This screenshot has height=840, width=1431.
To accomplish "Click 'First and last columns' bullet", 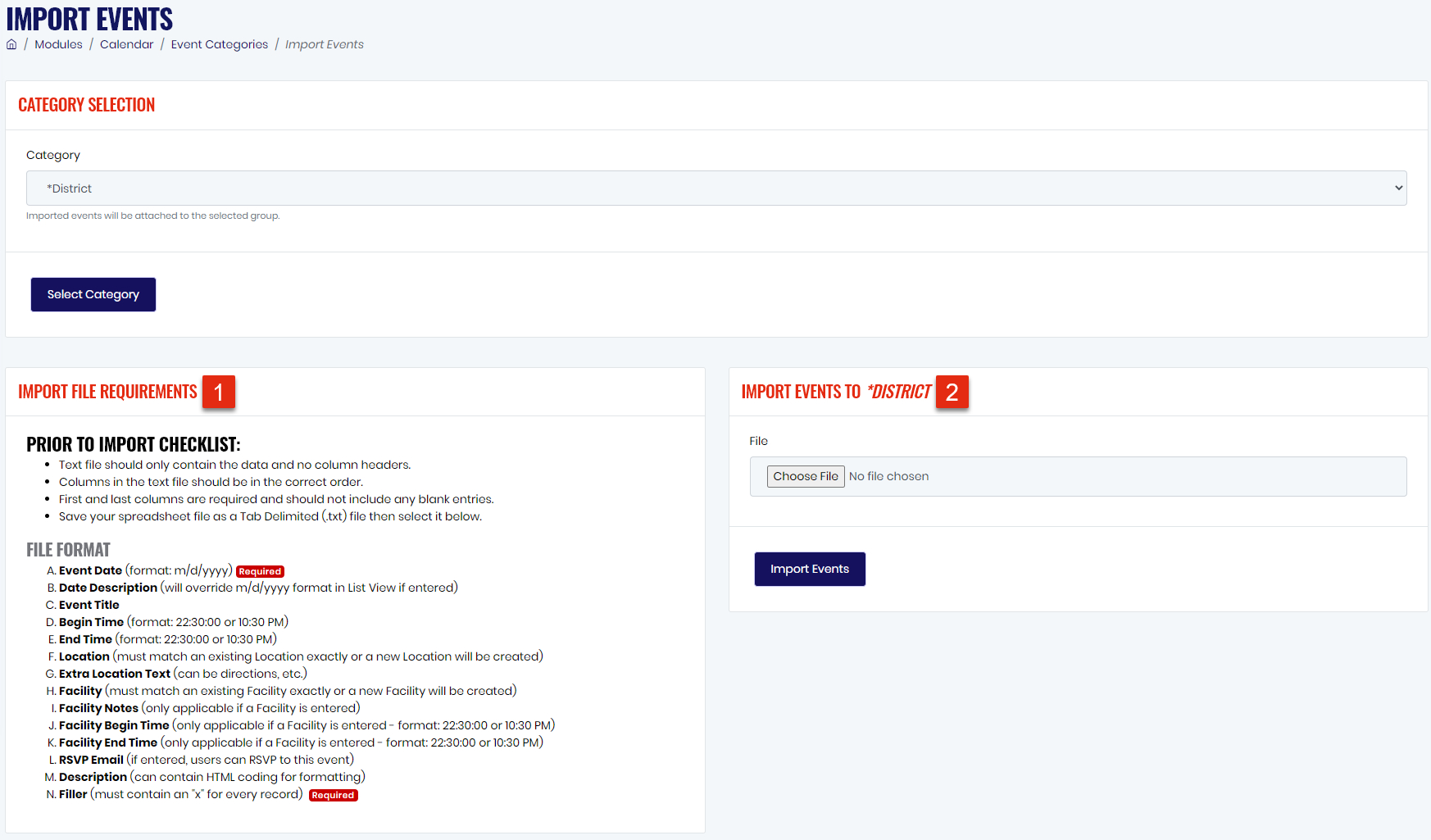I will [276, 499].
